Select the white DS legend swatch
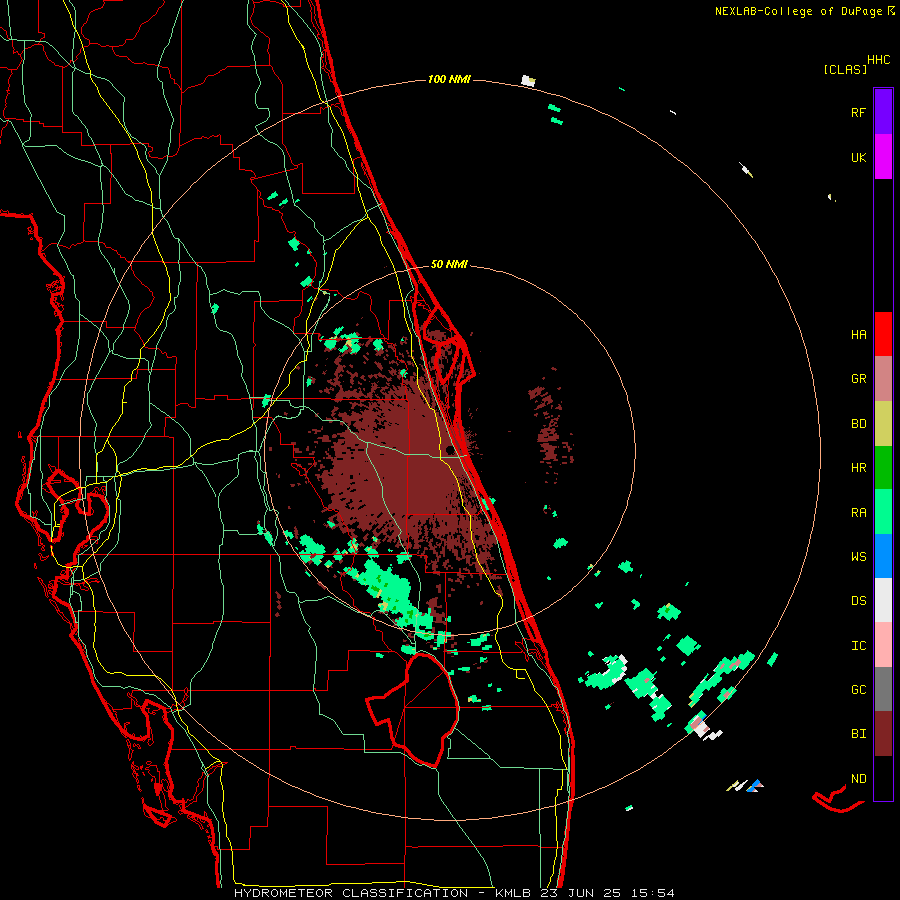This screenshot has height=900, width=900. click(883, 600)
